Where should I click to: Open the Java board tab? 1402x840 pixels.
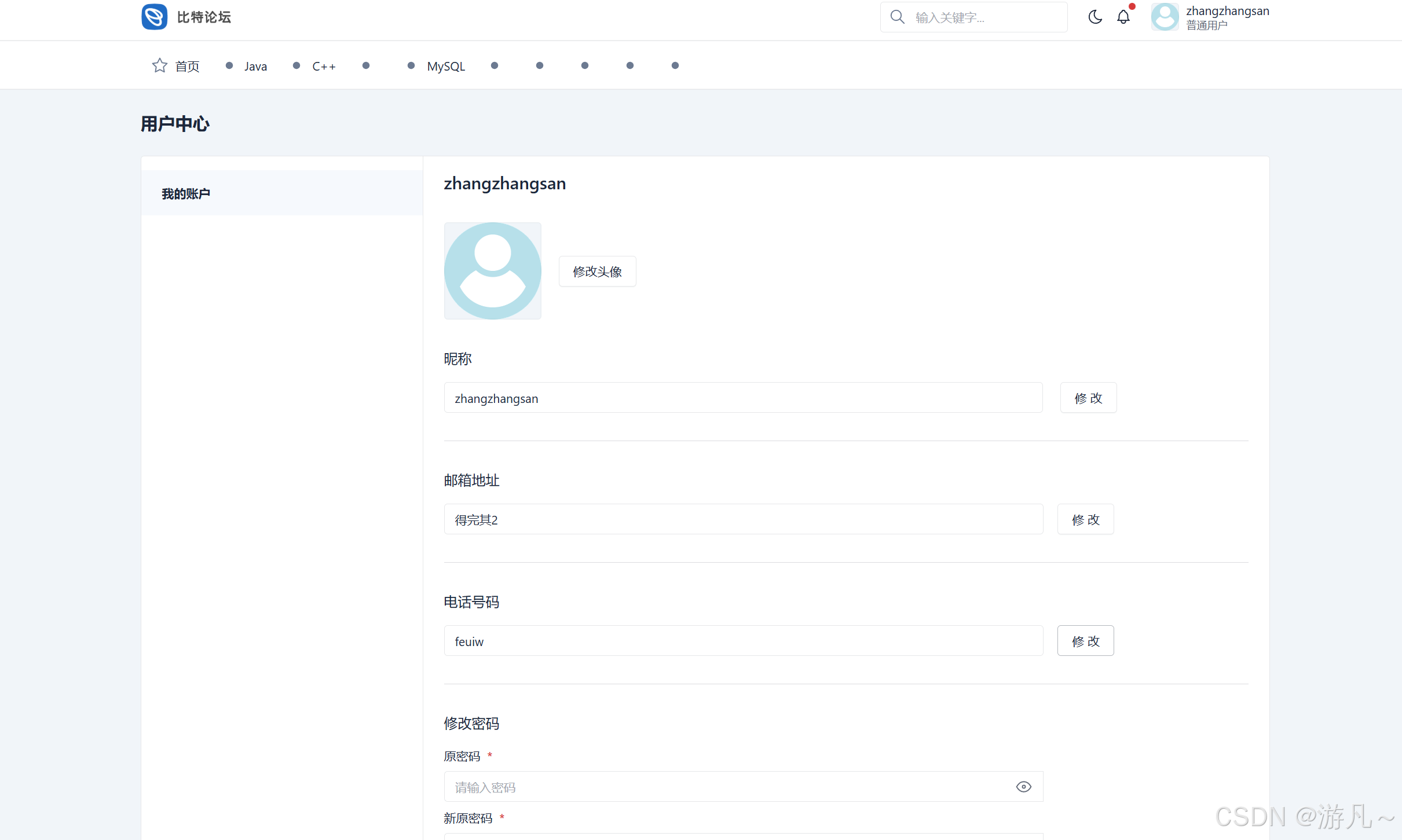pos(255,66)
